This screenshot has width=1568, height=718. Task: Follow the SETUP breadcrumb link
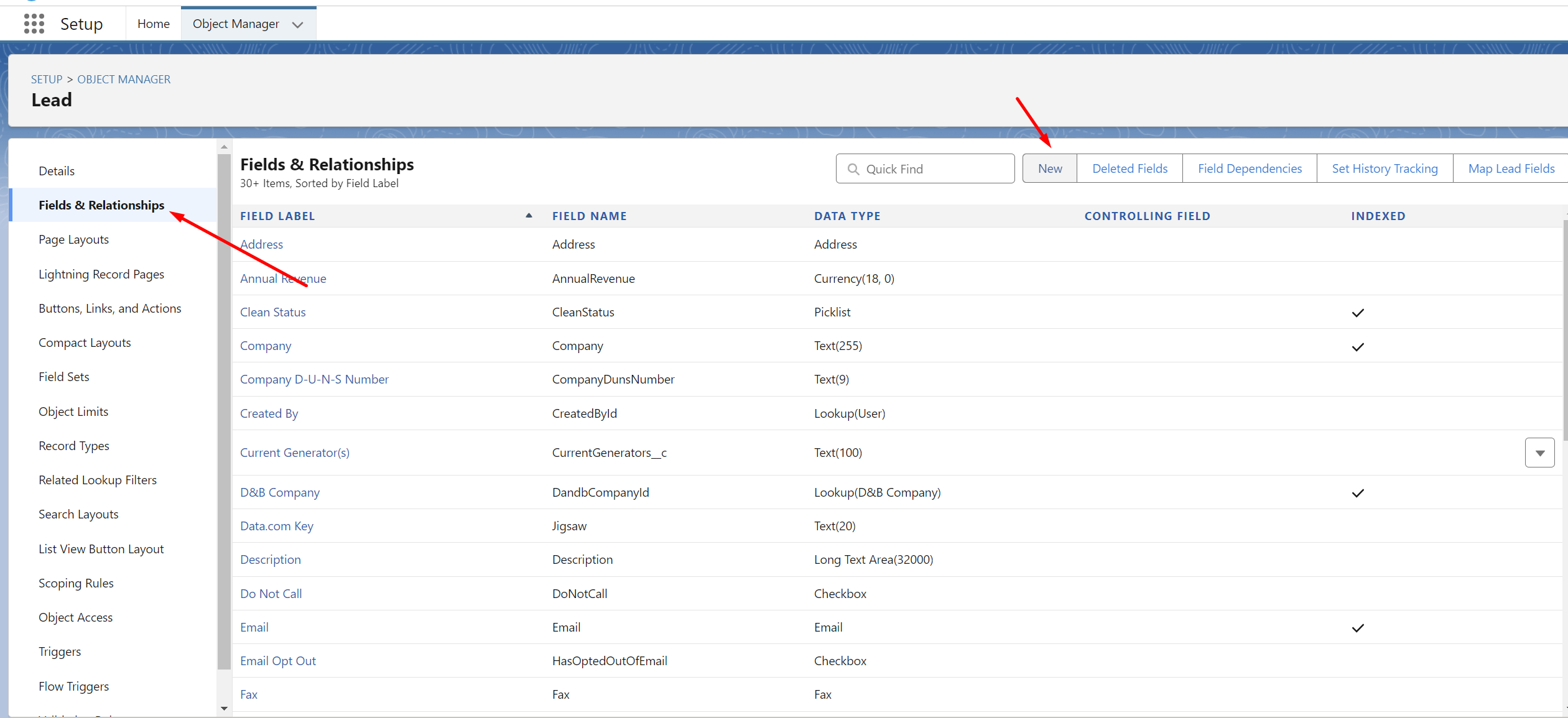[x=47, y=80]
